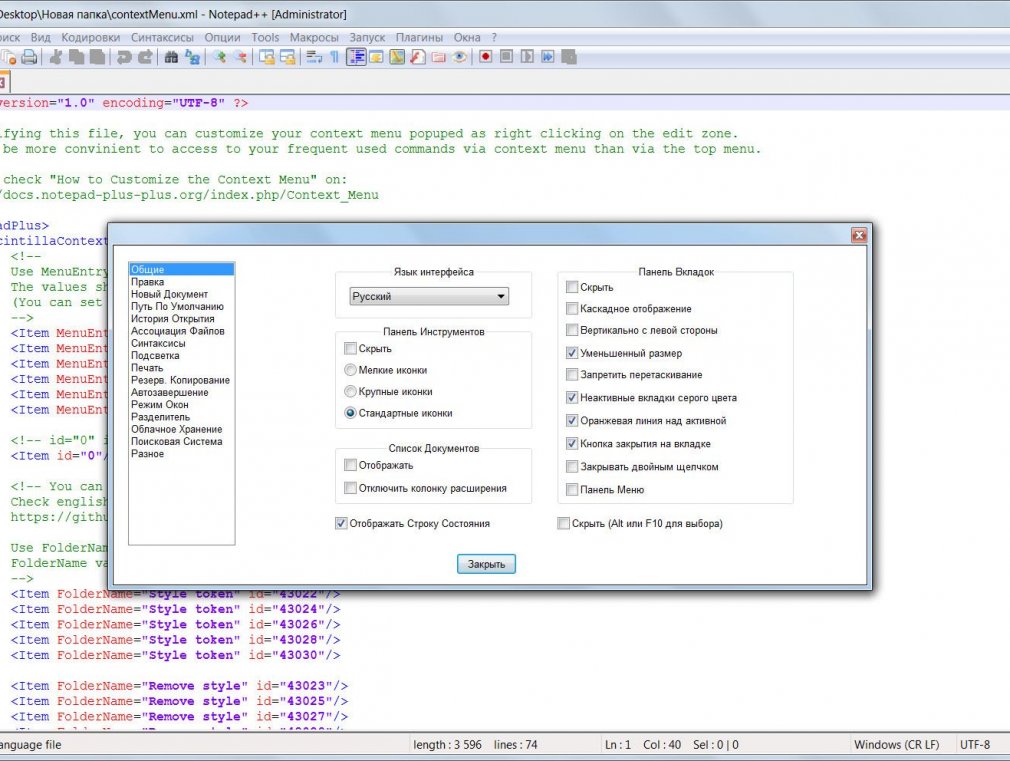Image resolution: width=1010 pixels, height=761 pixels.
Task: Enable Каскадное отображение checkbox
Action: click(x=572, y=309)
